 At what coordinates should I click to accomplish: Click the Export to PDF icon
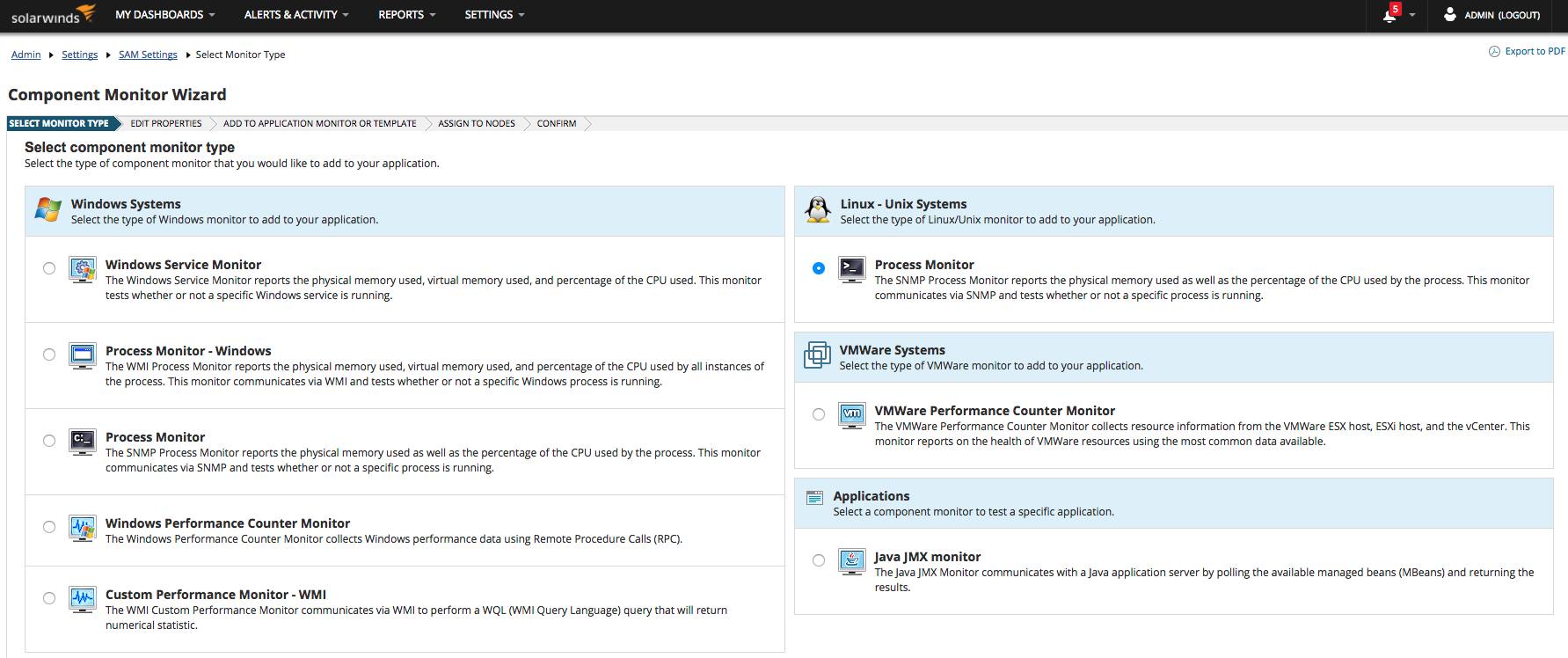(1494, 52)
